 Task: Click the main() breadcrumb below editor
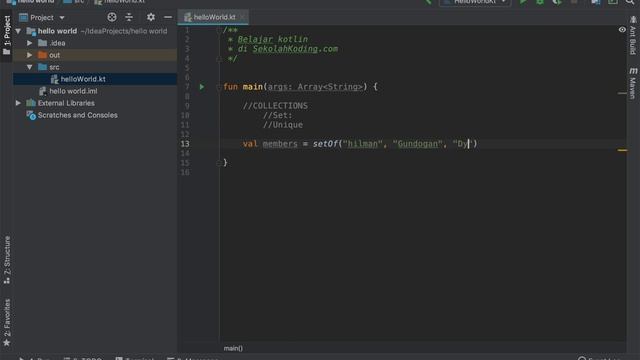point(233,348)
